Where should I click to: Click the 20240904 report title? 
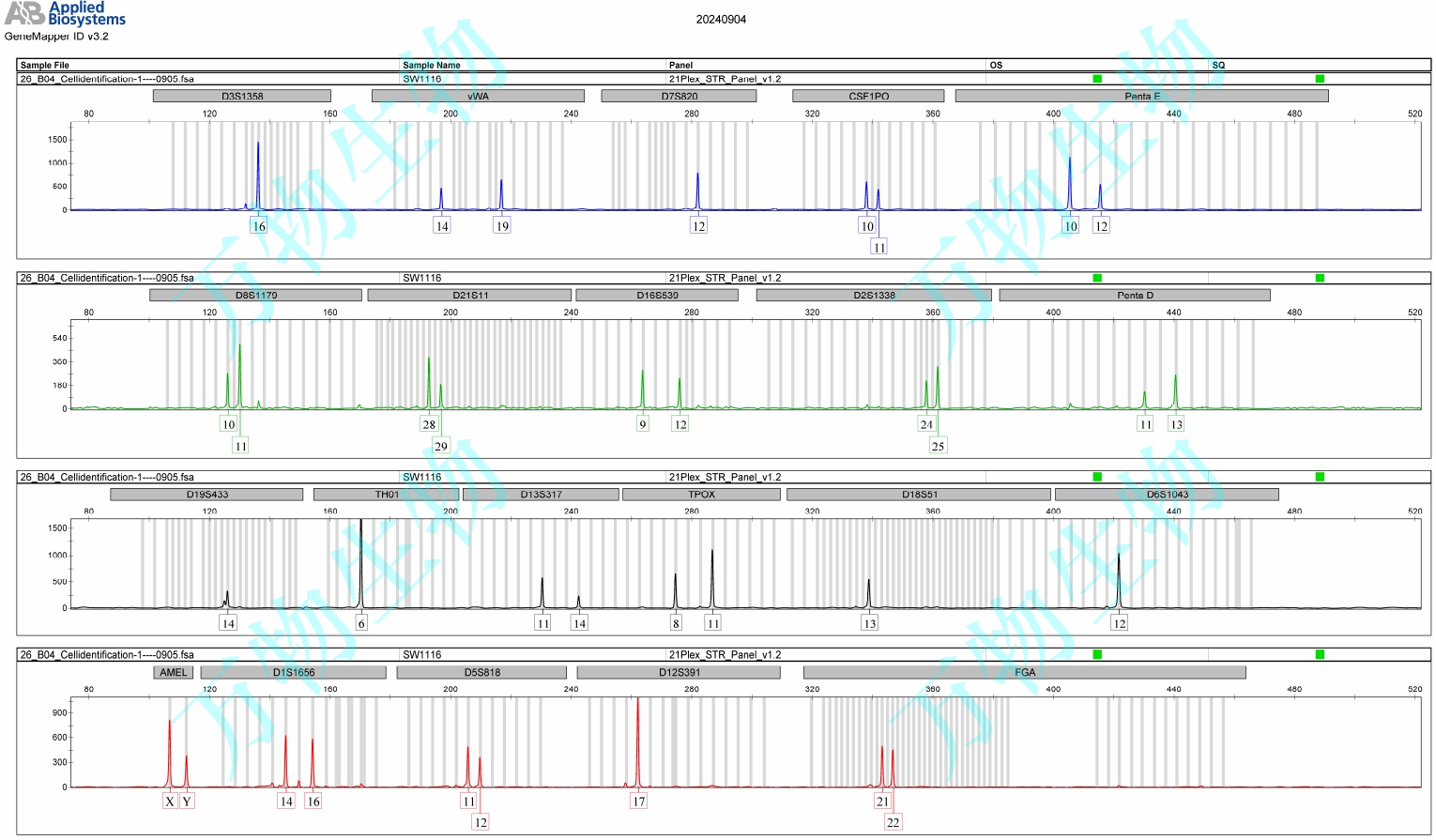point(721,20)
